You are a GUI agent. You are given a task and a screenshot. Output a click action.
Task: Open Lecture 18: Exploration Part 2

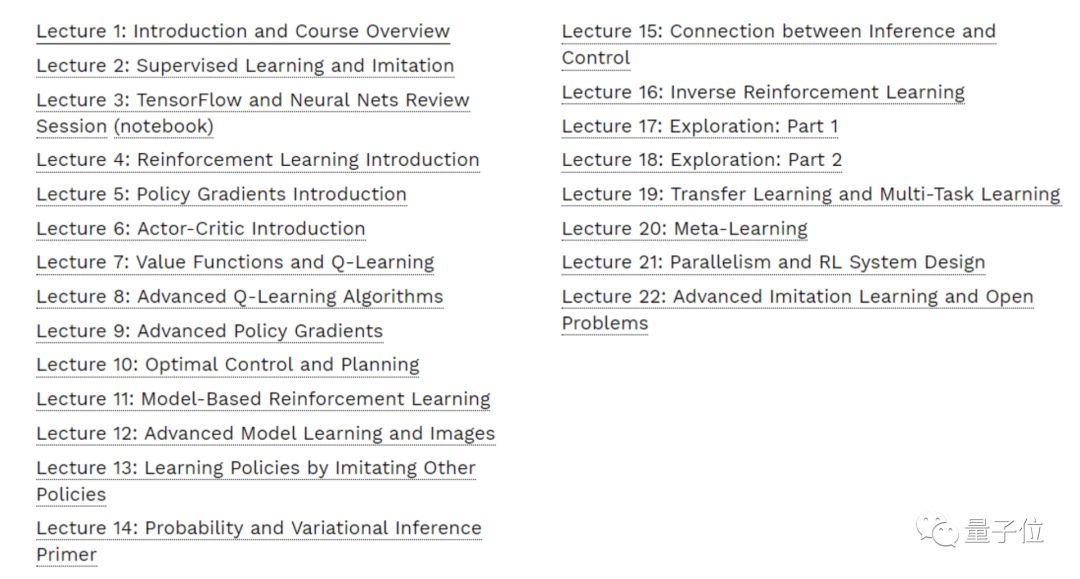coord(702,160)
